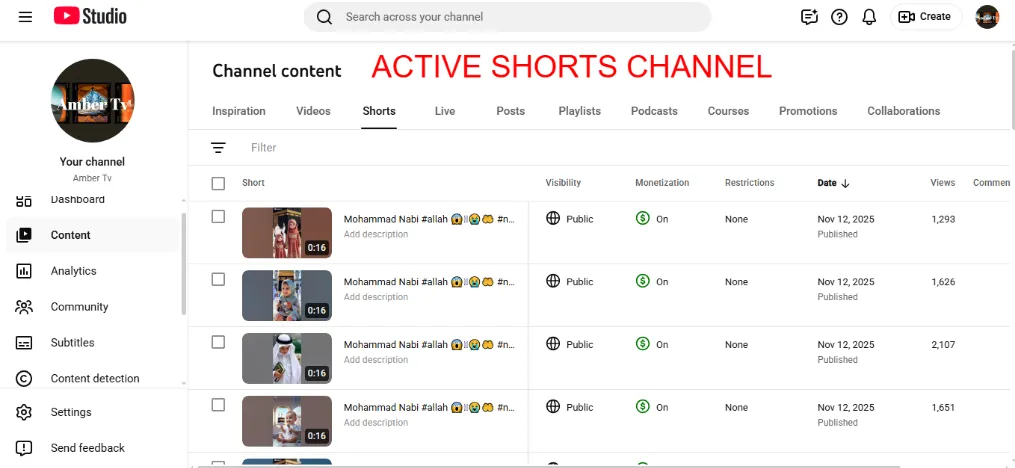Click the Send feedback icon
The image size is (1015, 468).
click(x=23, y=448)
